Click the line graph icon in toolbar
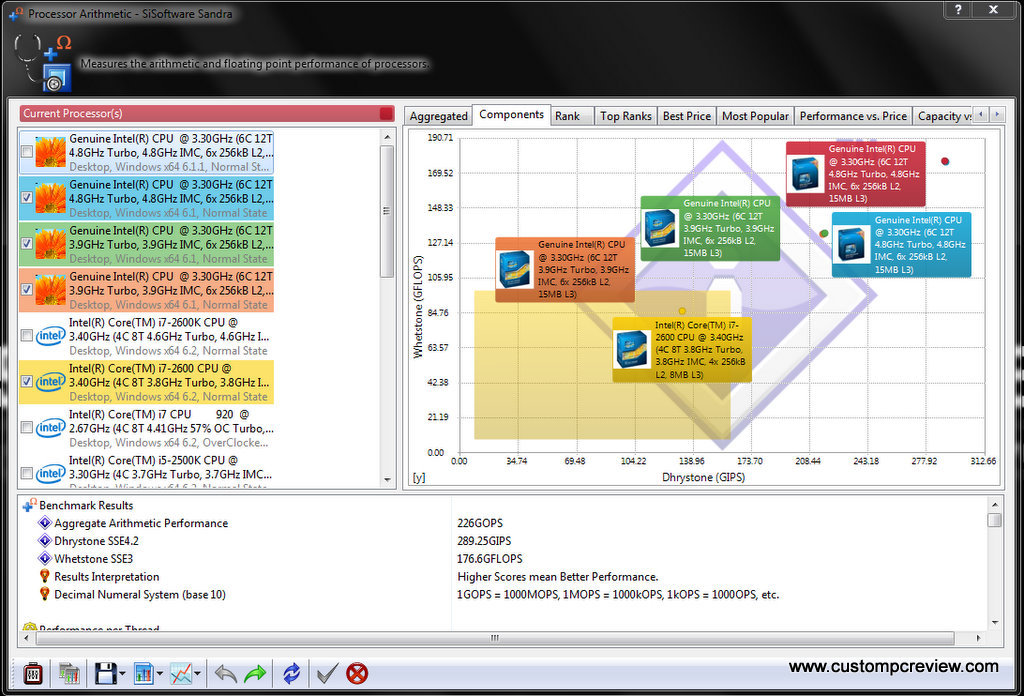Viewport: 1024px width, 696px height. tap(181, 673)
